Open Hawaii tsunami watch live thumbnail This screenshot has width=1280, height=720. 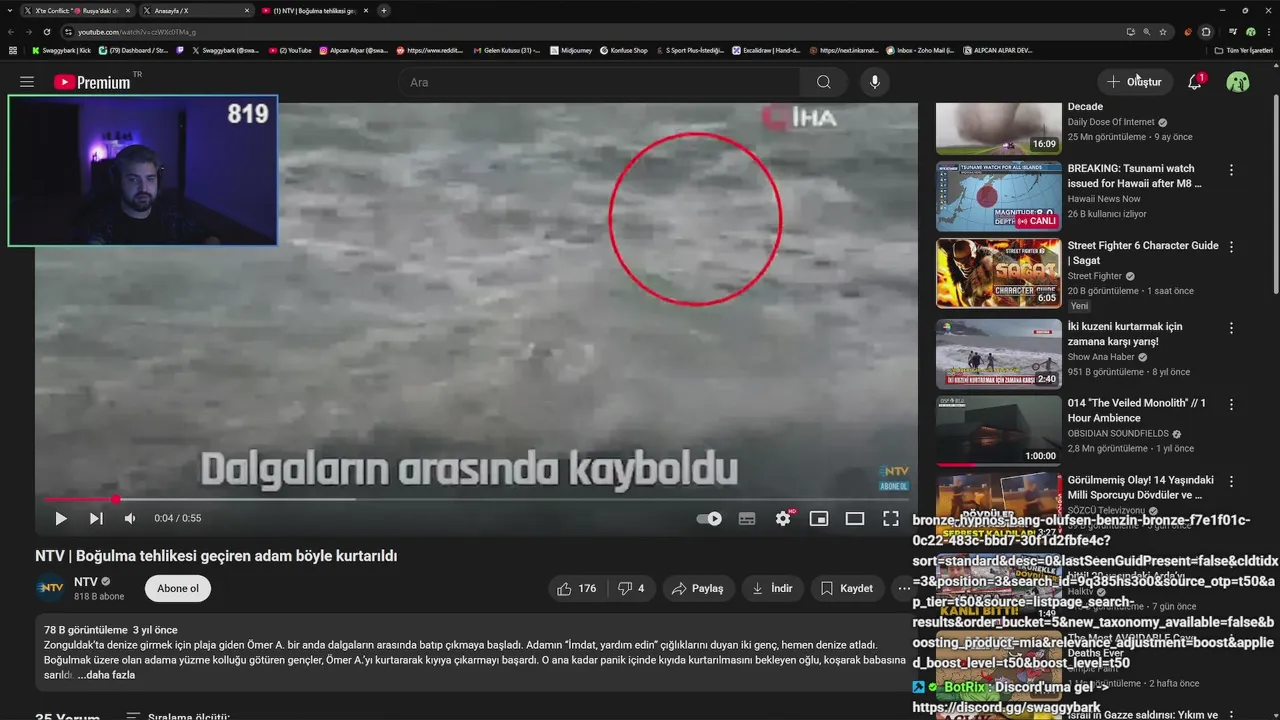coord(998,196)
